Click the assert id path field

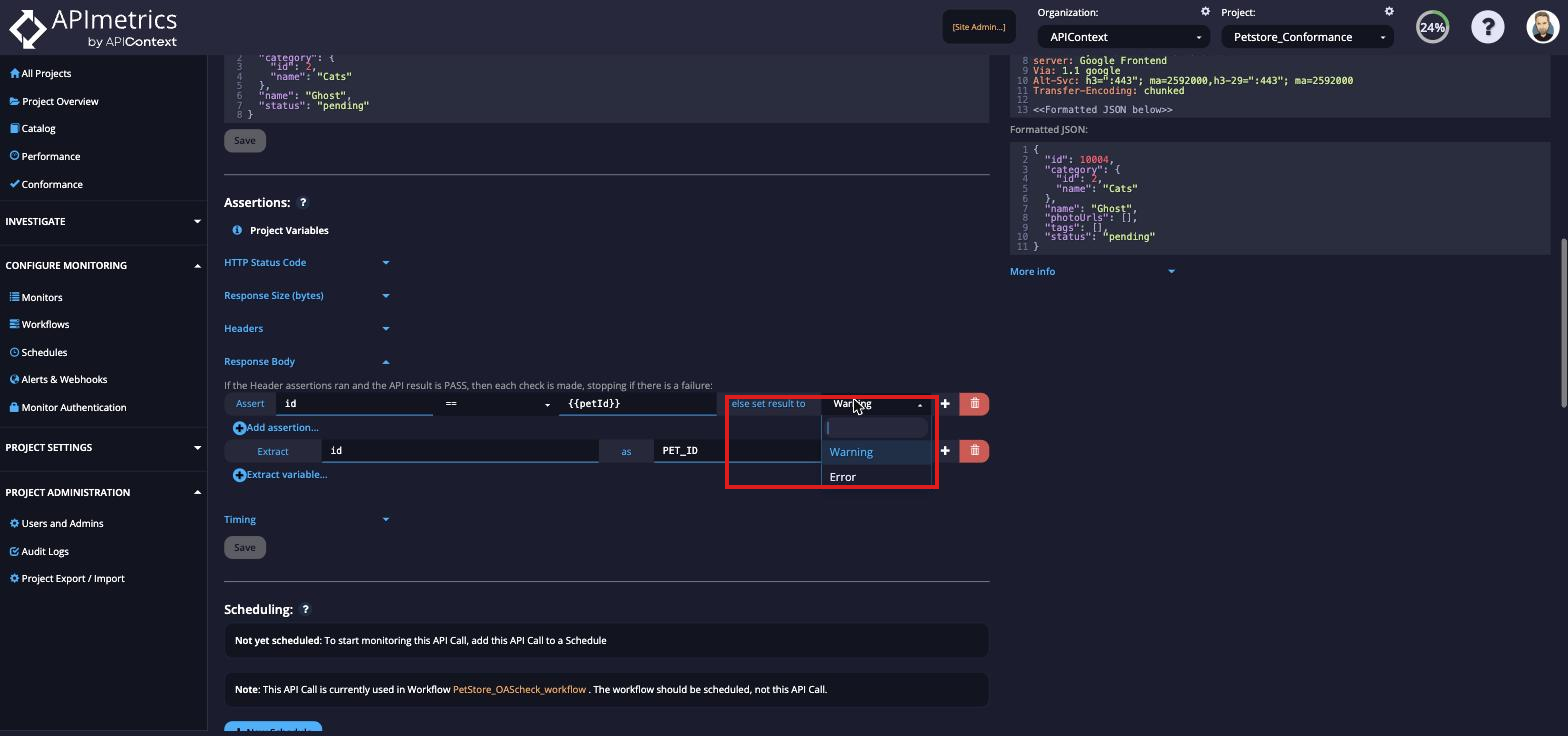pos(354,404)
